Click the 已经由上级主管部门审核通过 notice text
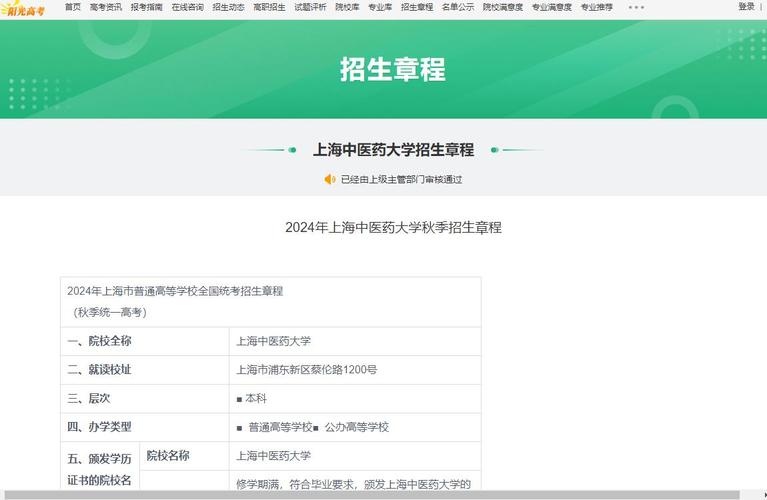Image resolution: width=767 pixels, height=500 pixels. [x=401, y=180]
